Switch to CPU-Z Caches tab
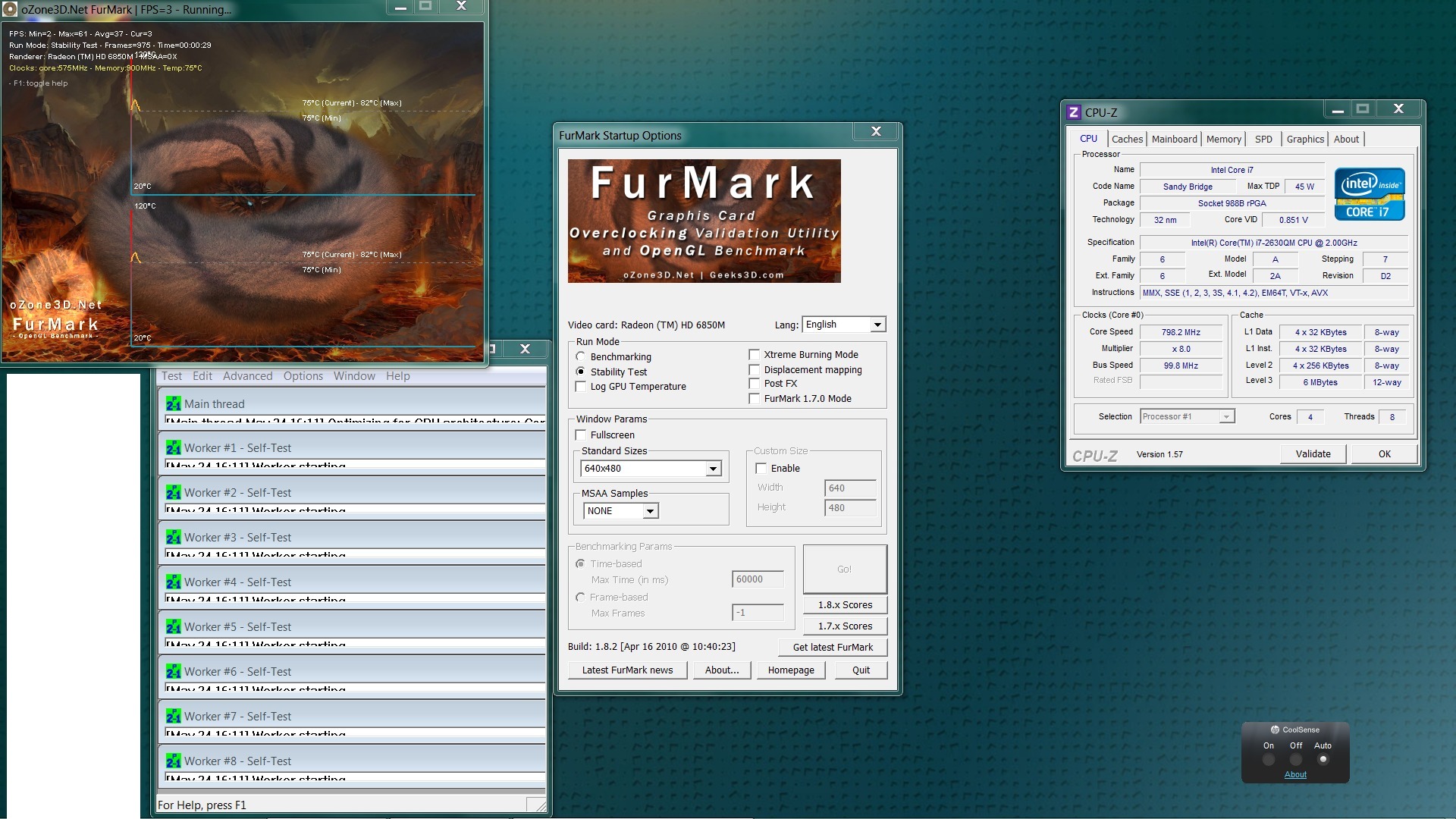The image size is (1456, 819). 1127,139
